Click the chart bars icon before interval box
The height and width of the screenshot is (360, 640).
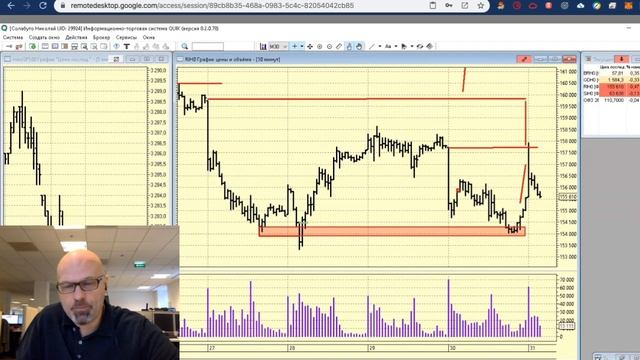[263, 46]
